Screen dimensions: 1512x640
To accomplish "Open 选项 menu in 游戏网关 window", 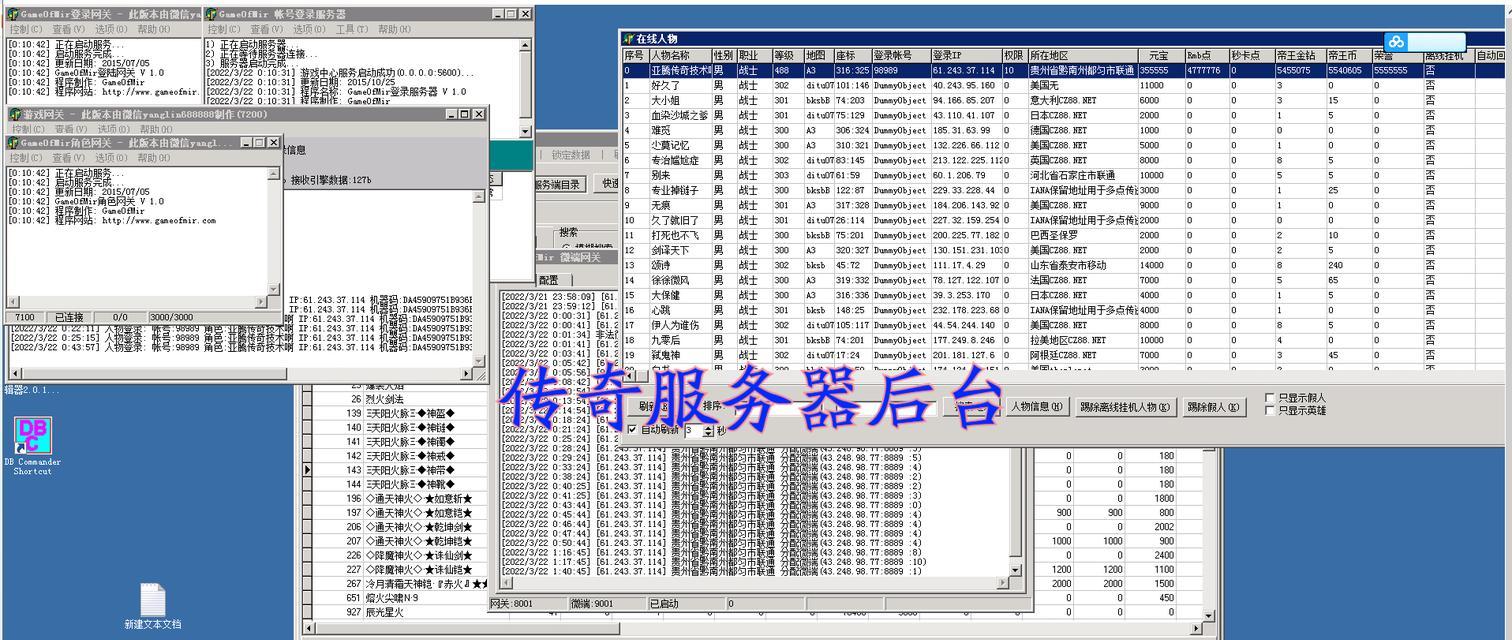I will pos(112,129).
